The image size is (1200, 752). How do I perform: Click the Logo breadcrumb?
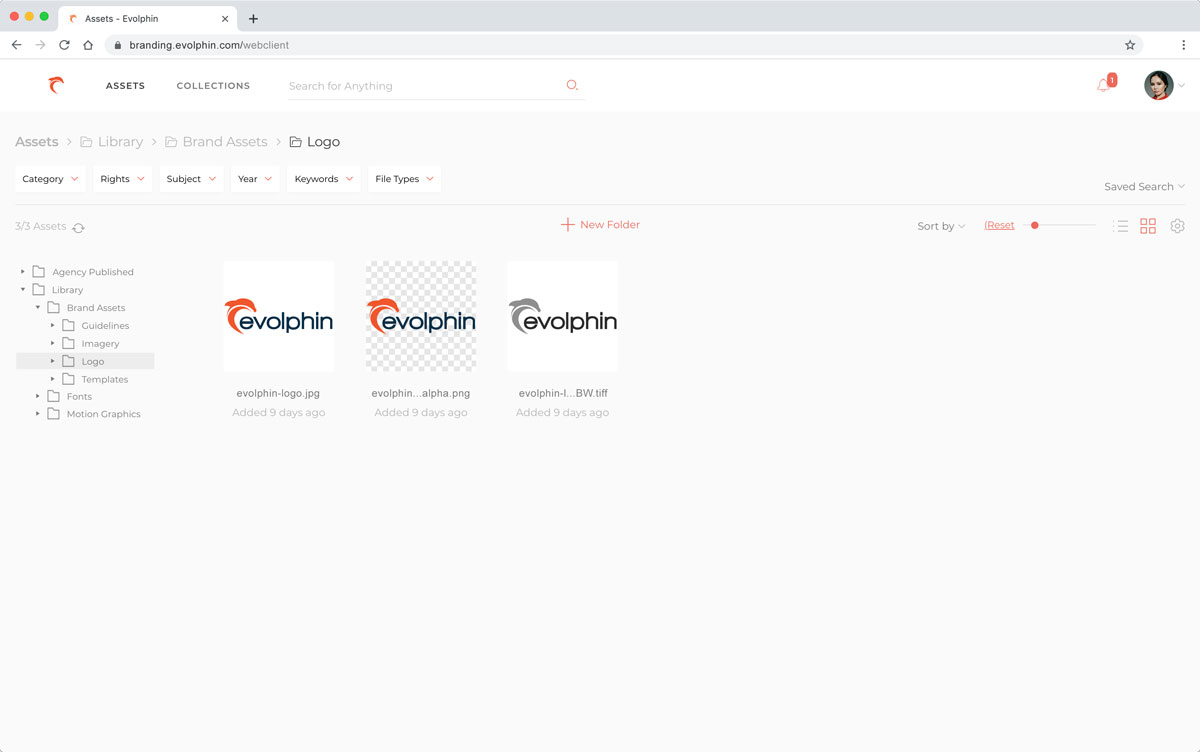[315, 142]
